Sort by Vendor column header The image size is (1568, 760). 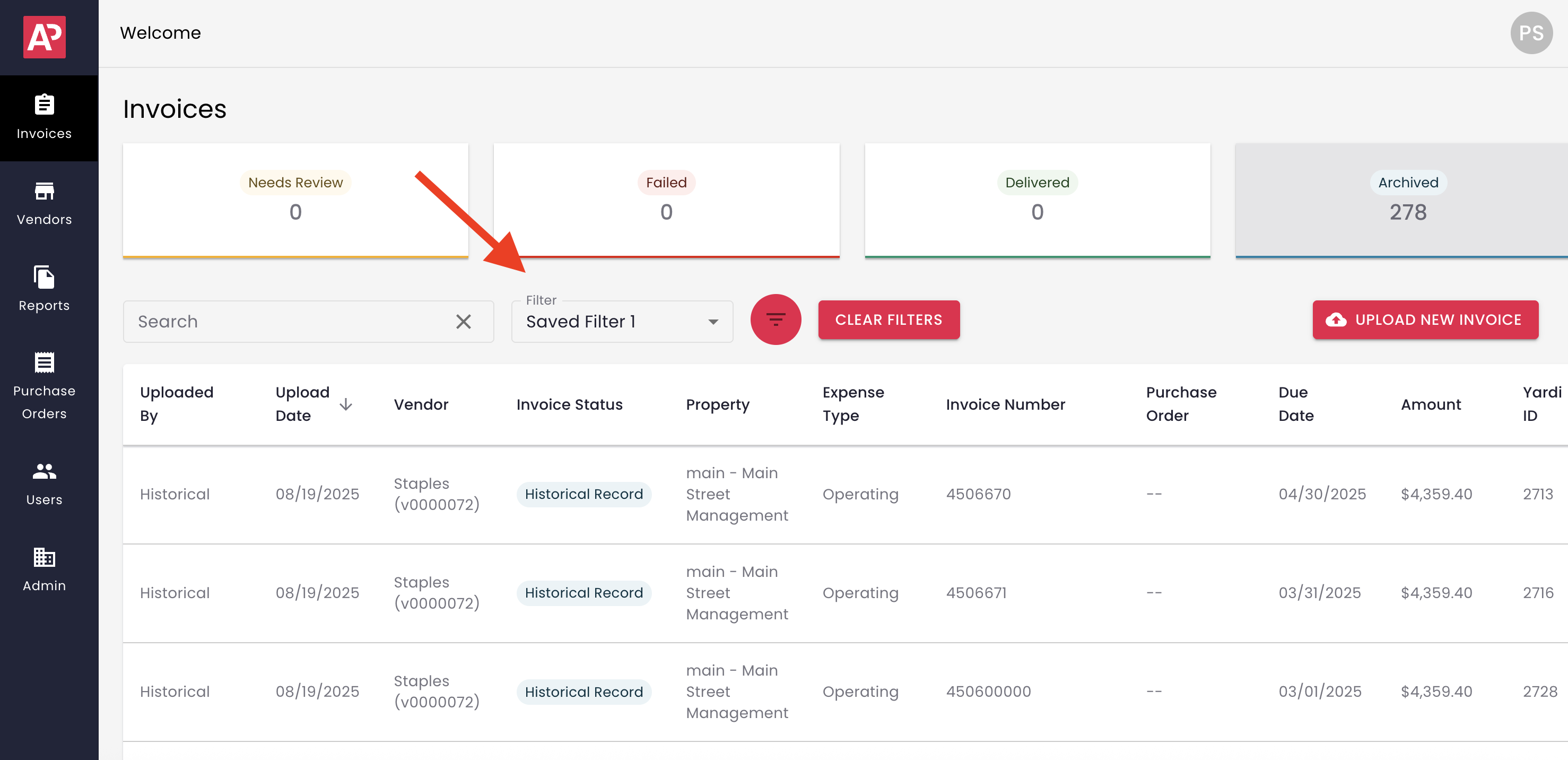click(421, 405)
